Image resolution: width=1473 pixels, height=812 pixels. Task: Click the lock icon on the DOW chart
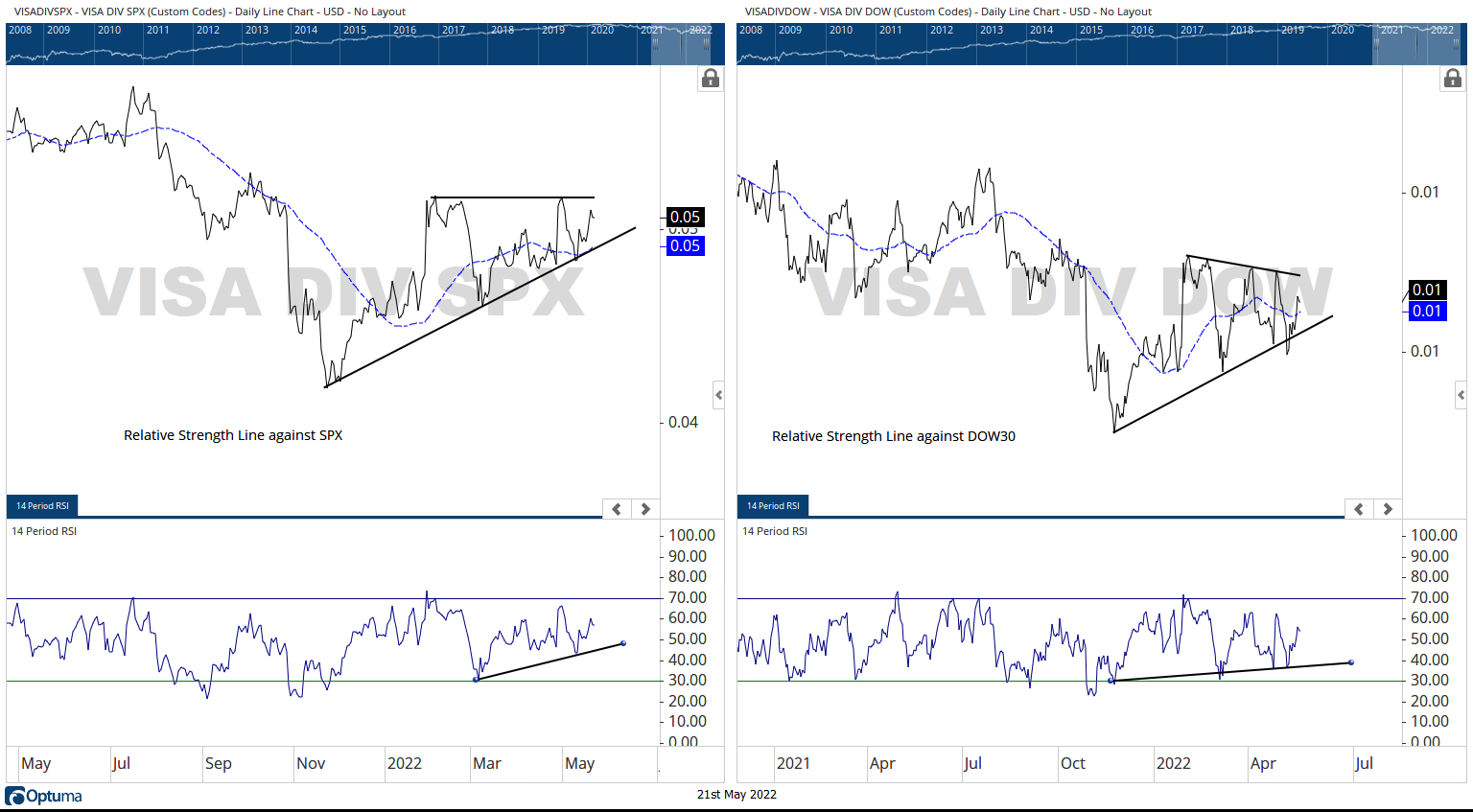tap(1453, 79)
